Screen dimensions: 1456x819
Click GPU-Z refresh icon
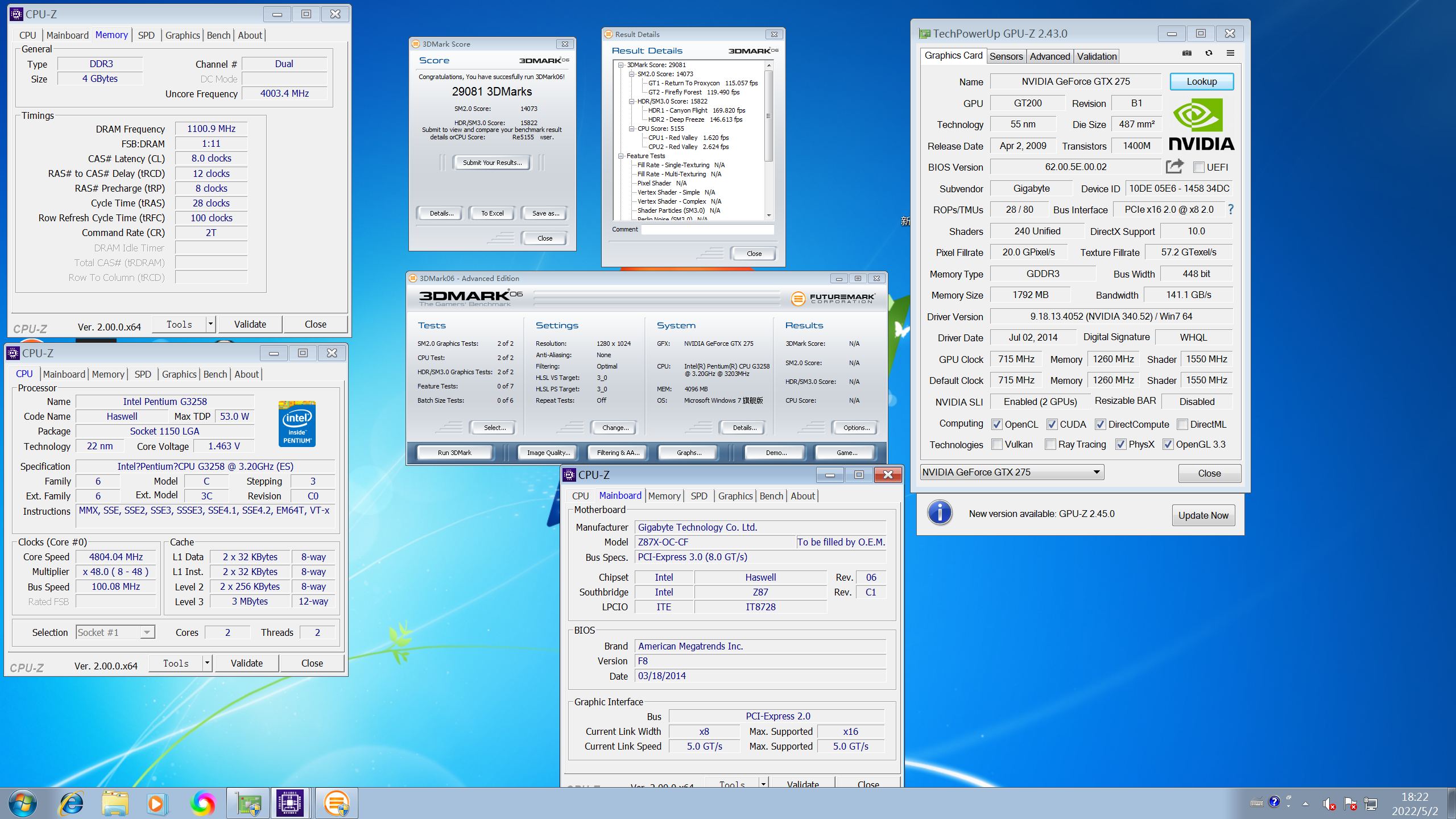1209,53
